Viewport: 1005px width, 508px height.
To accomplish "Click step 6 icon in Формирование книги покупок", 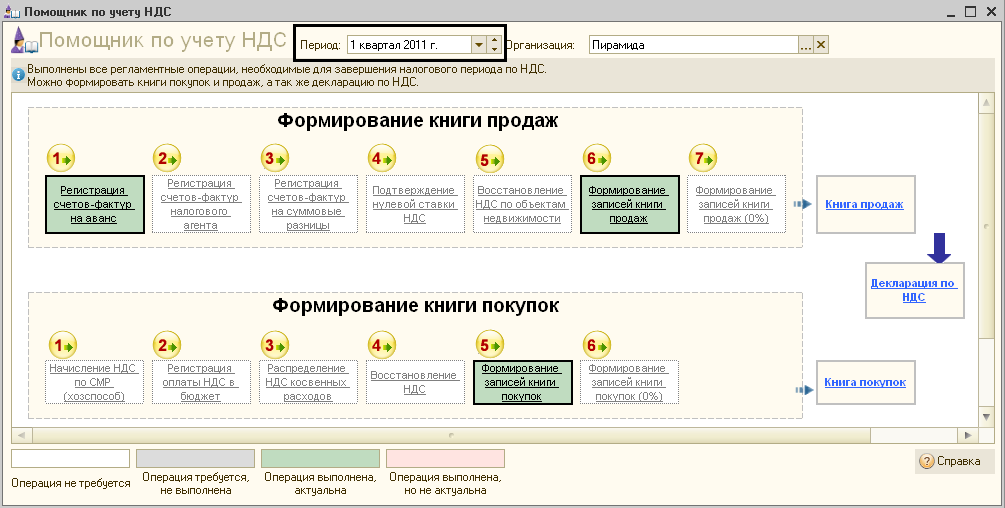I will pyautogui.click(x=597, y=346).
